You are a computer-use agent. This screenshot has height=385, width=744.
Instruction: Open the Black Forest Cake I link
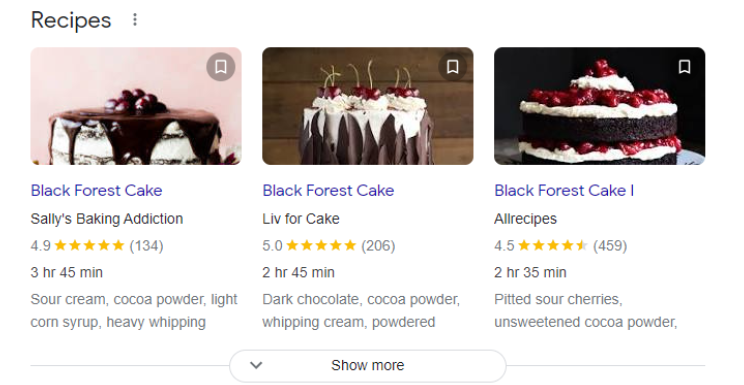click(x=564, y=191)
